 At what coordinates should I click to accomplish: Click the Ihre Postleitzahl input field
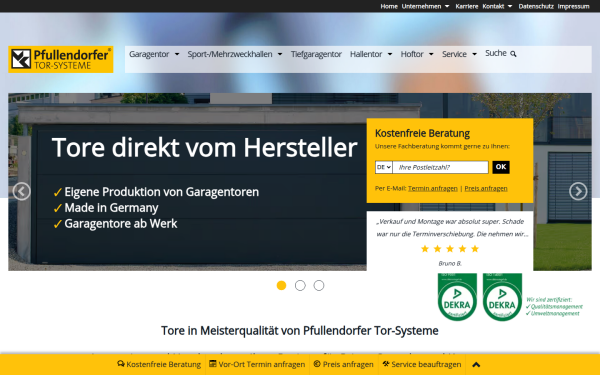440,167
